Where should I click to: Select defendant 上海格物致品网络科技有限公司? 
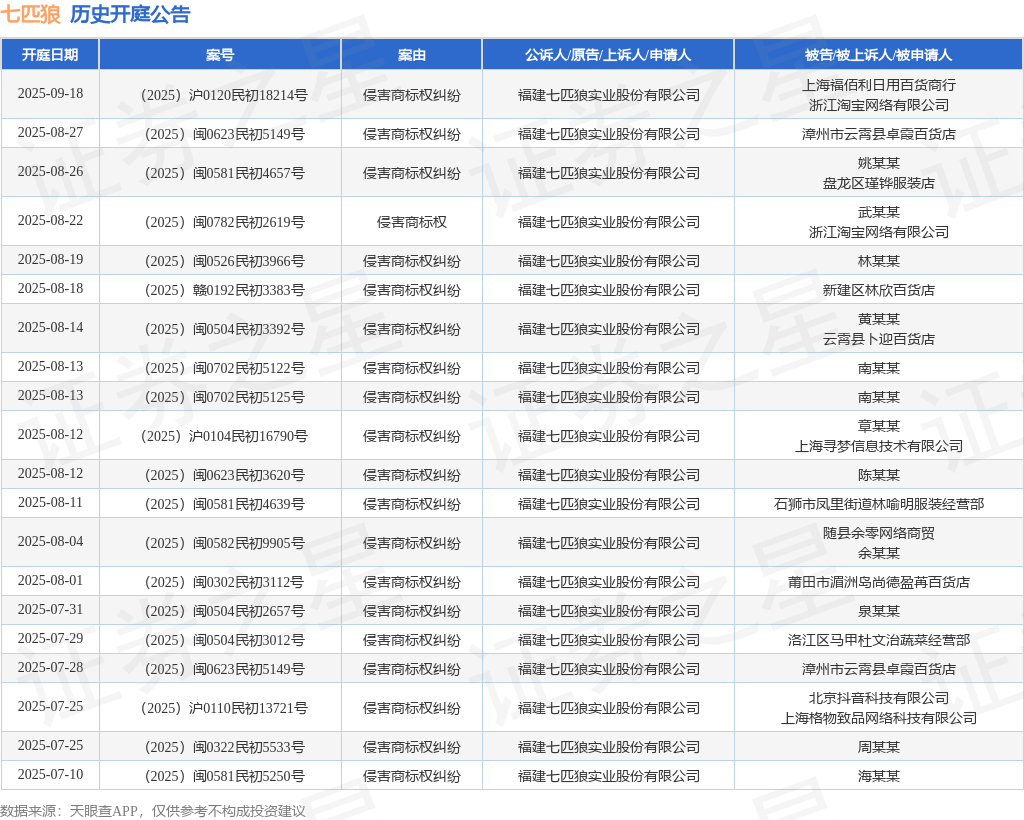[x=879, y=718]
